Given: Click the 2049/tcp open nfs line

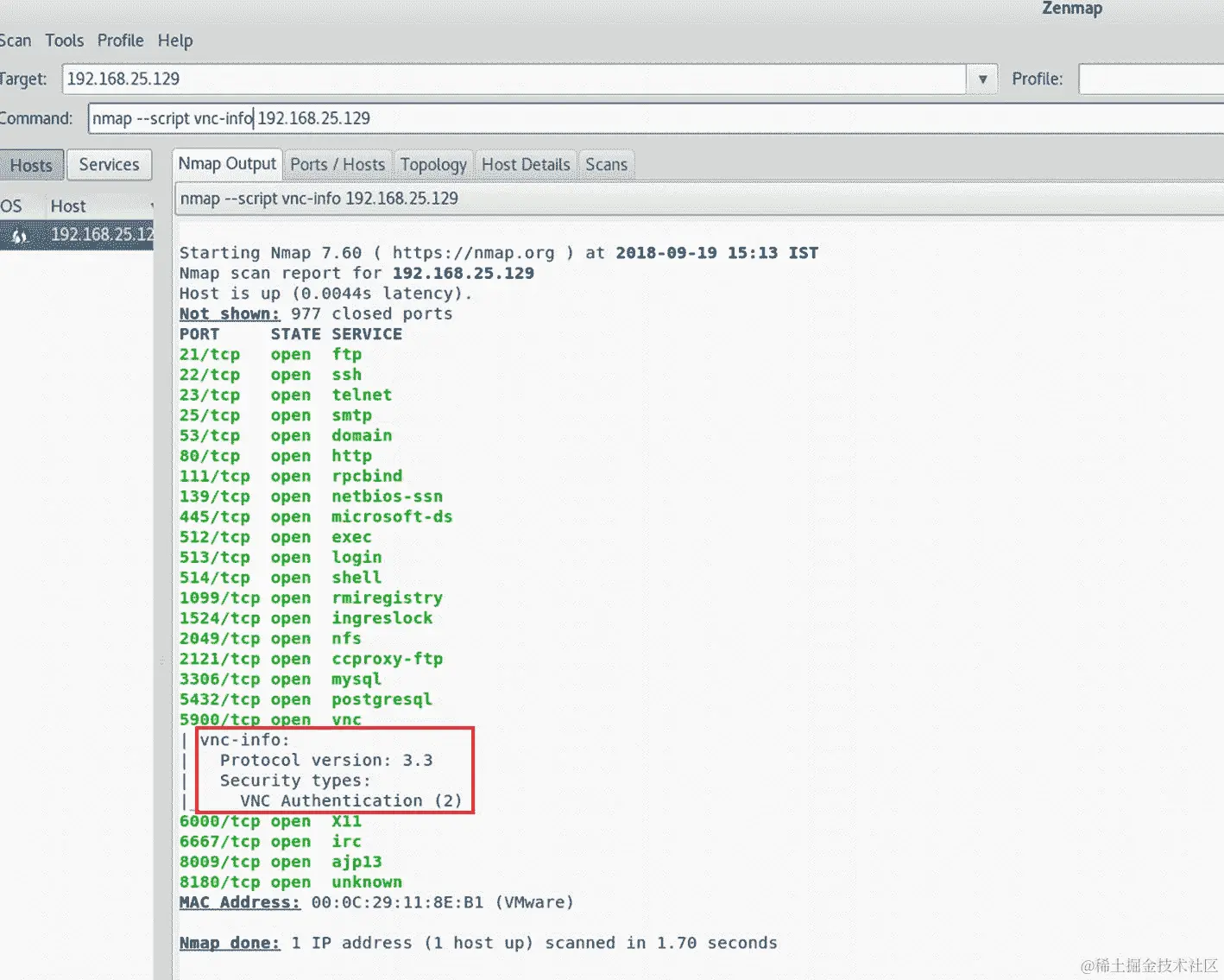Looking at the screenshot, I should 270,639.
